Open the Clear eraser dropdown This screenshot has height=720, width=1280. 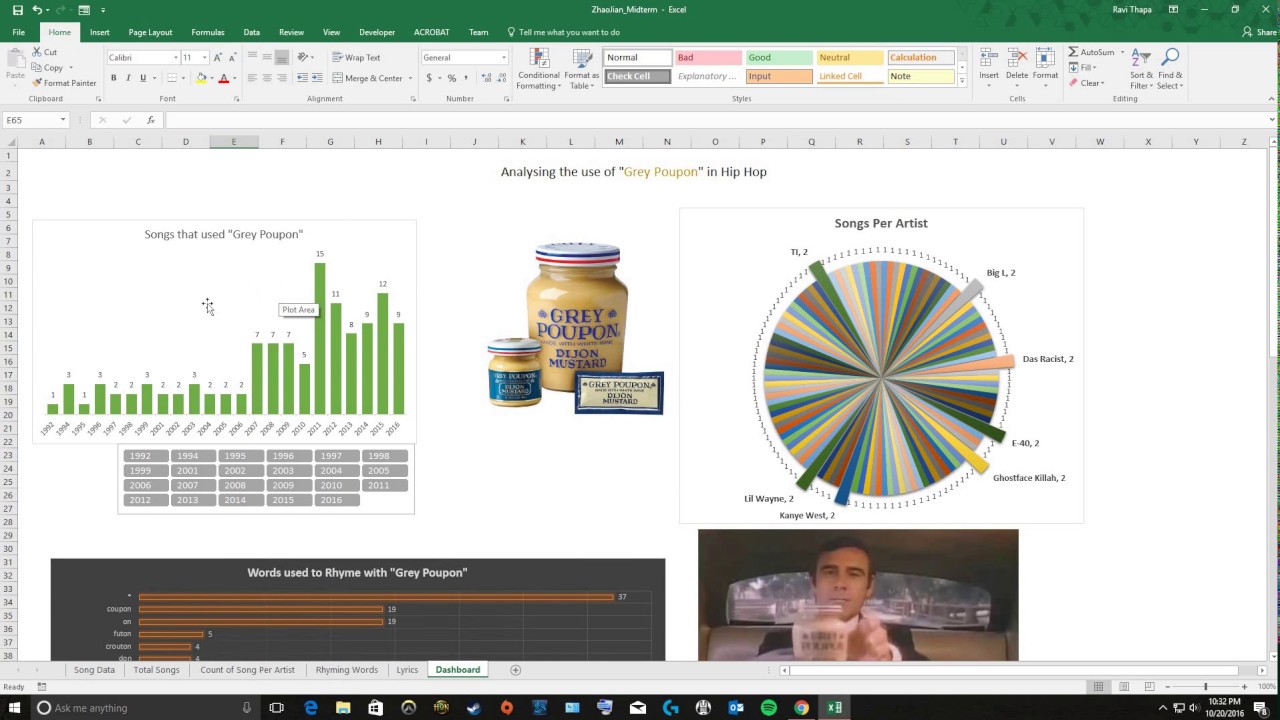tap(1086, 83)
